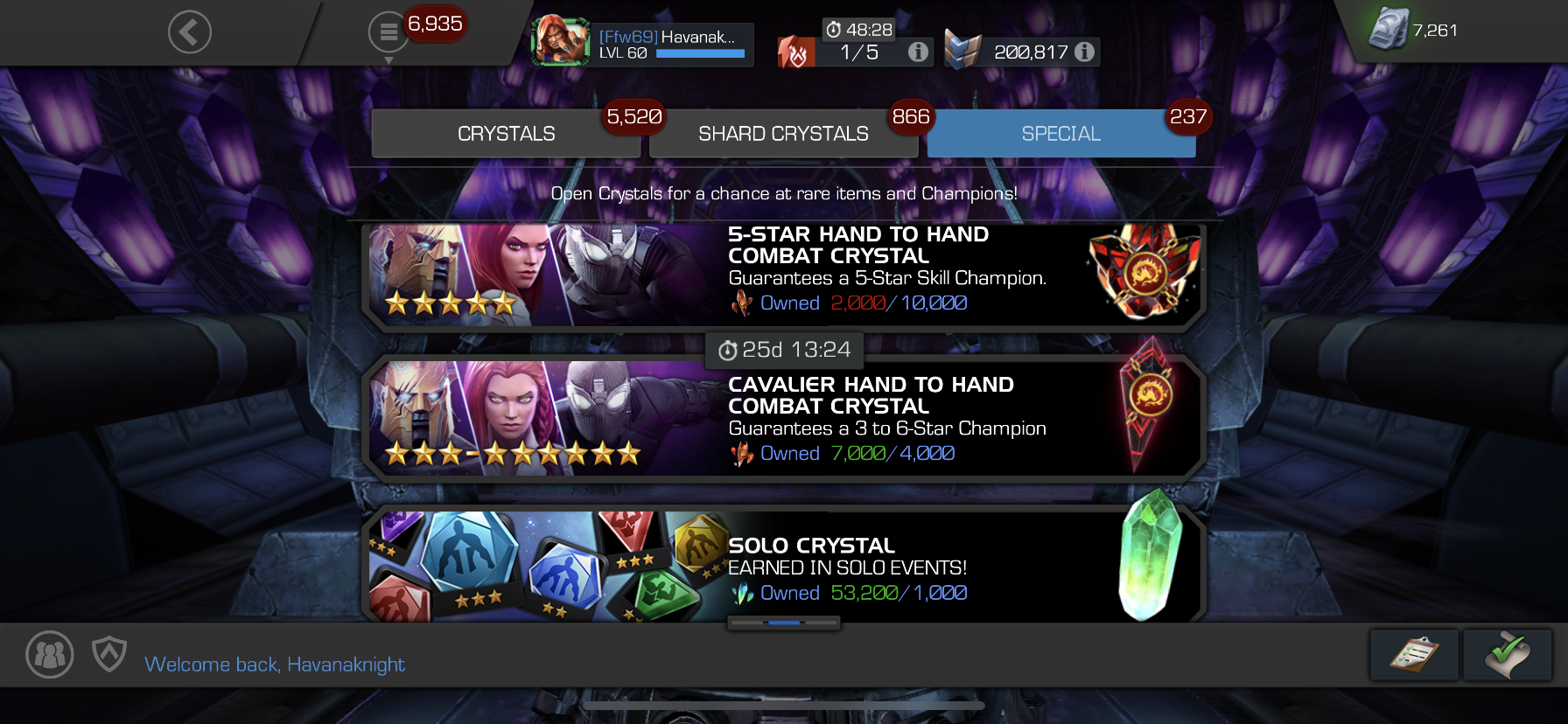Open the player profile avatar
The width and height of the screenshot is (1568, 724).
[x=560, y=40]
